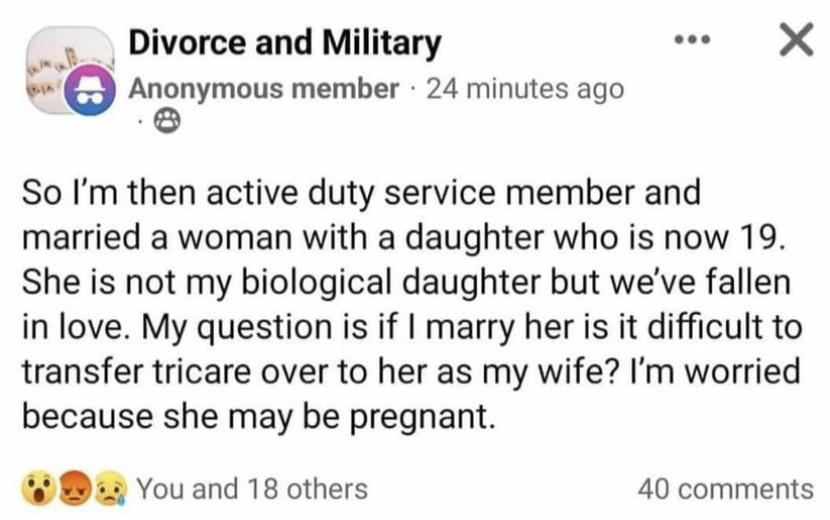Click the group name header text
Viewport: 830px width, 520px height.
click(x=285, y=42)
